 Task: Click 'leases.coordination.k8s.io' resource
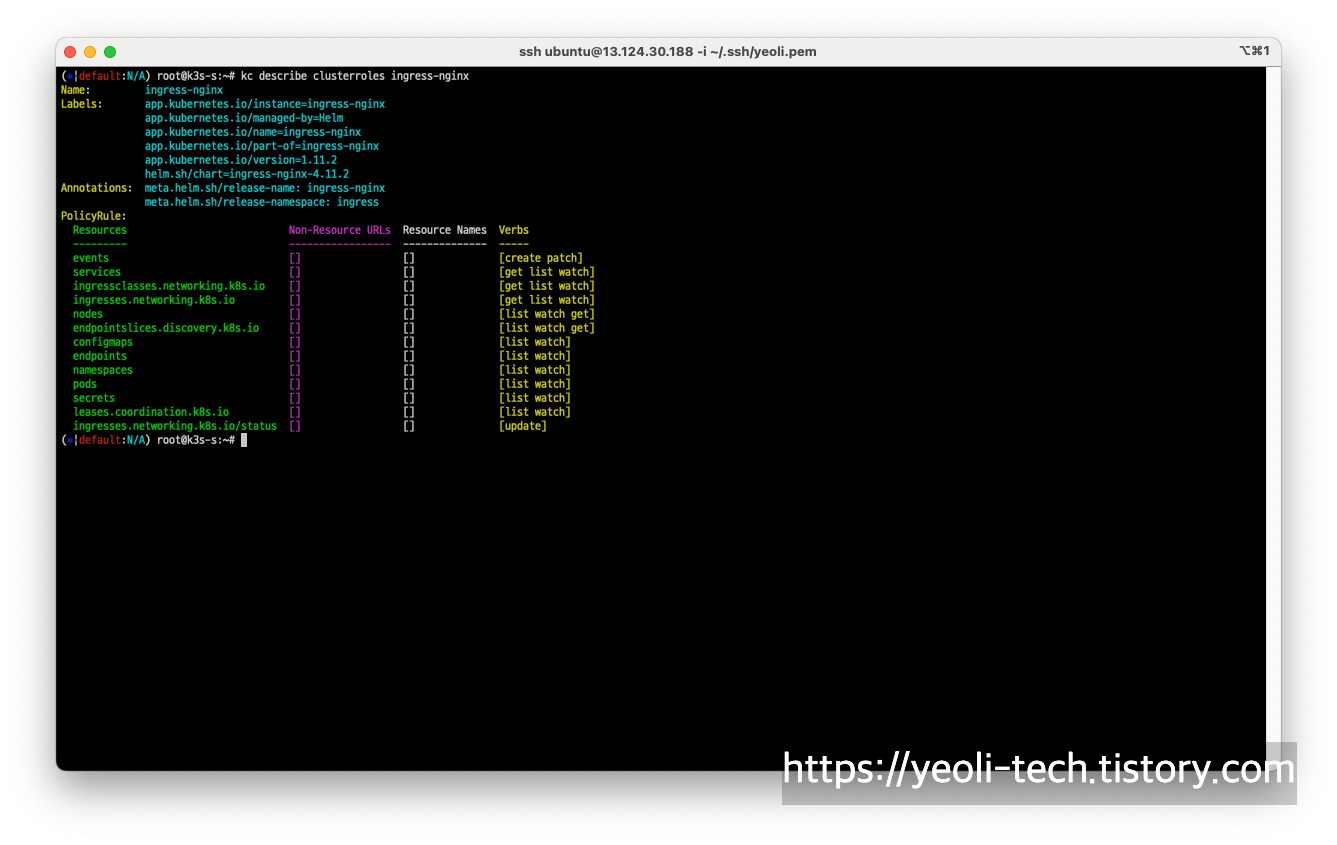point(151,412)
